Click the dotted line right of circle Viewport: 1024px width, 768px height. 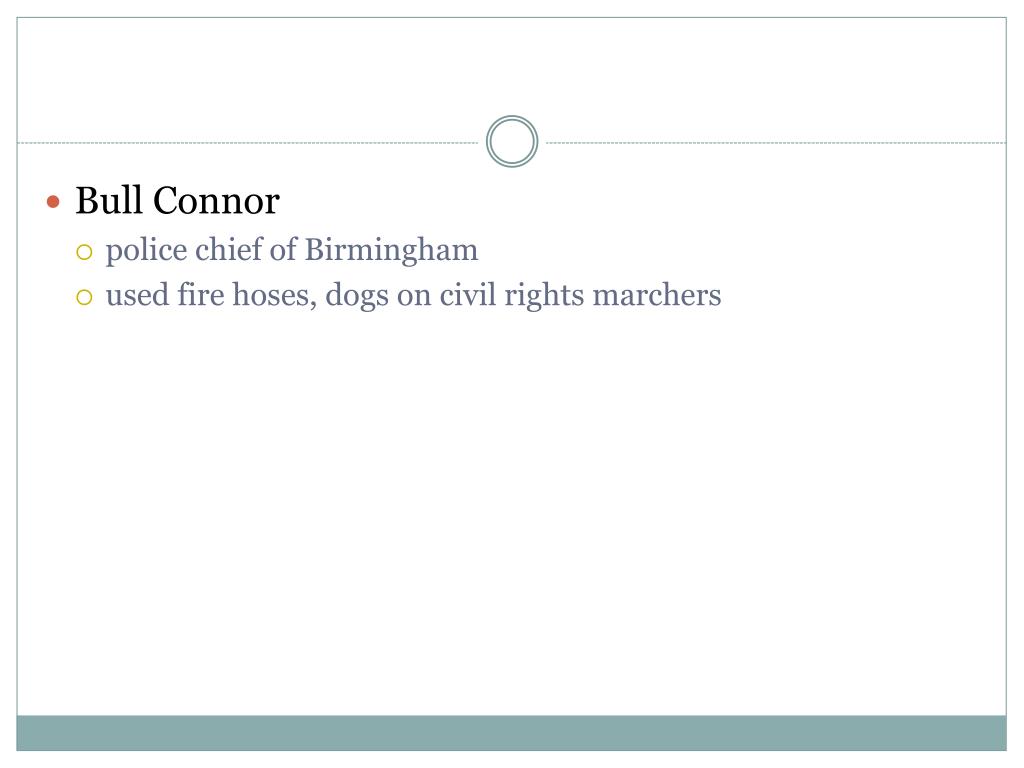tap(776, 142)
